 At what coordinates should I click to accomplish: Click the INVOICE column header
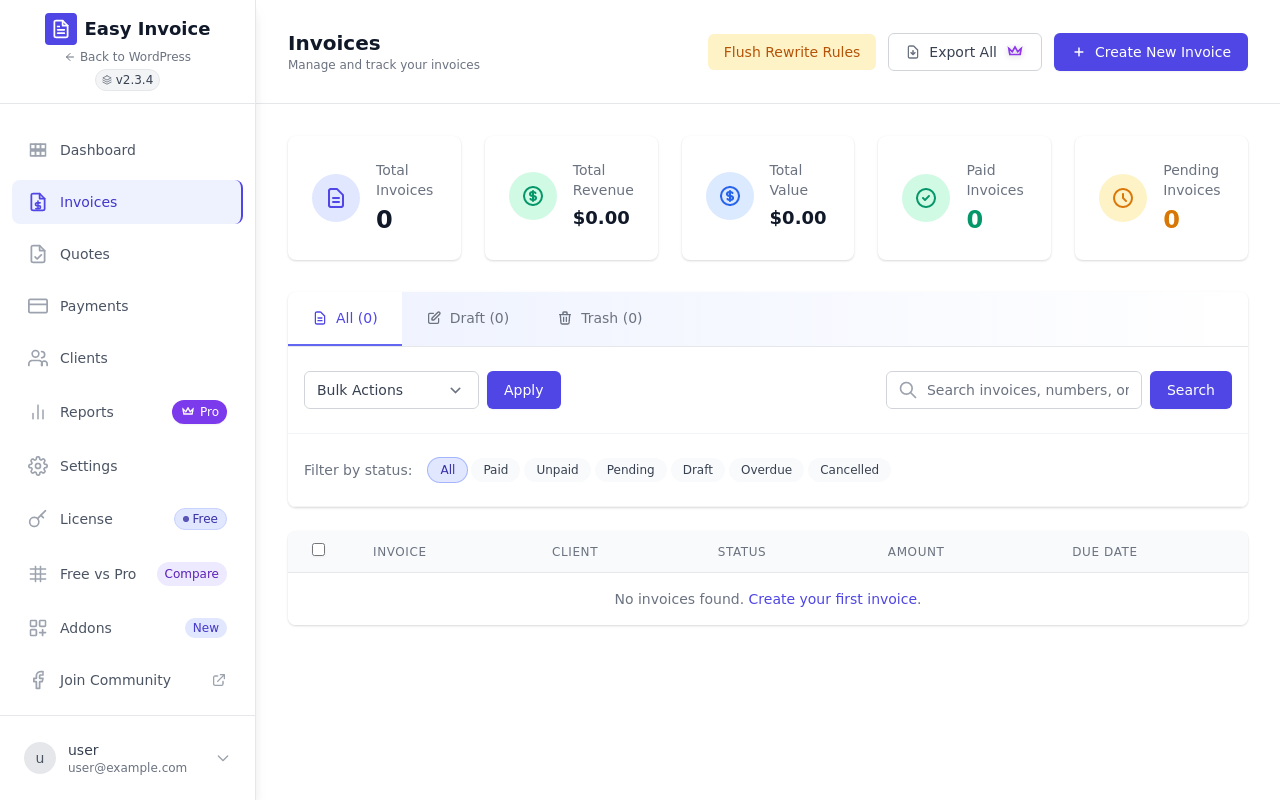400,552
